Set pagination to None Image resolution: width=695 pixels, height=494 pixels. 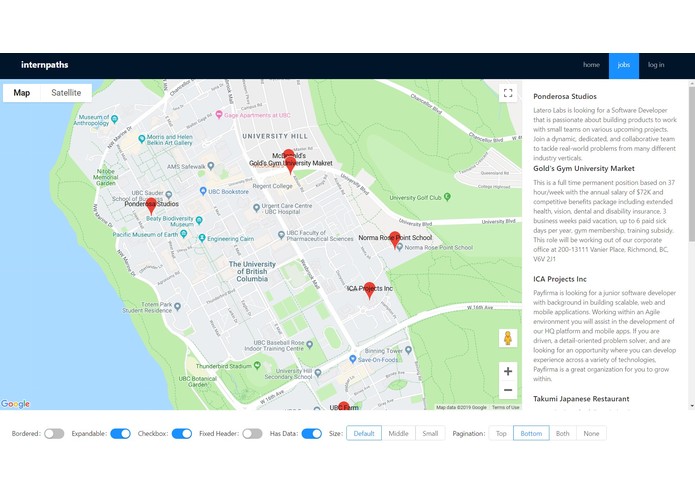tap(591, 433)
